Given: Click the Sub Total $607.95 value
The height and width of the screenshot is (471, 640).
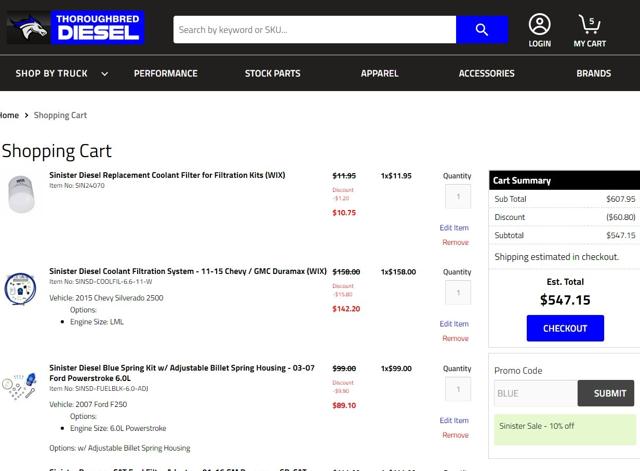Looking at the screenshot, I should point(621,199).
